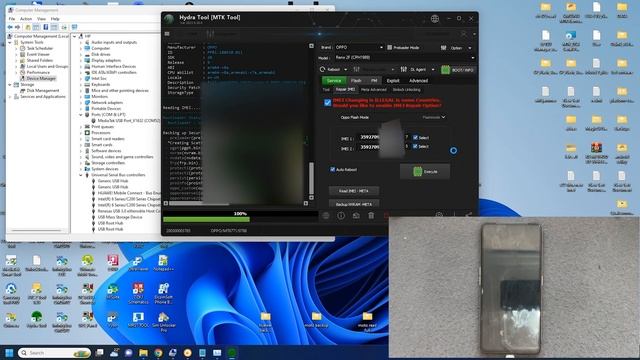
Task: Select the green Service tab
Action: click(x=334, y=81)
